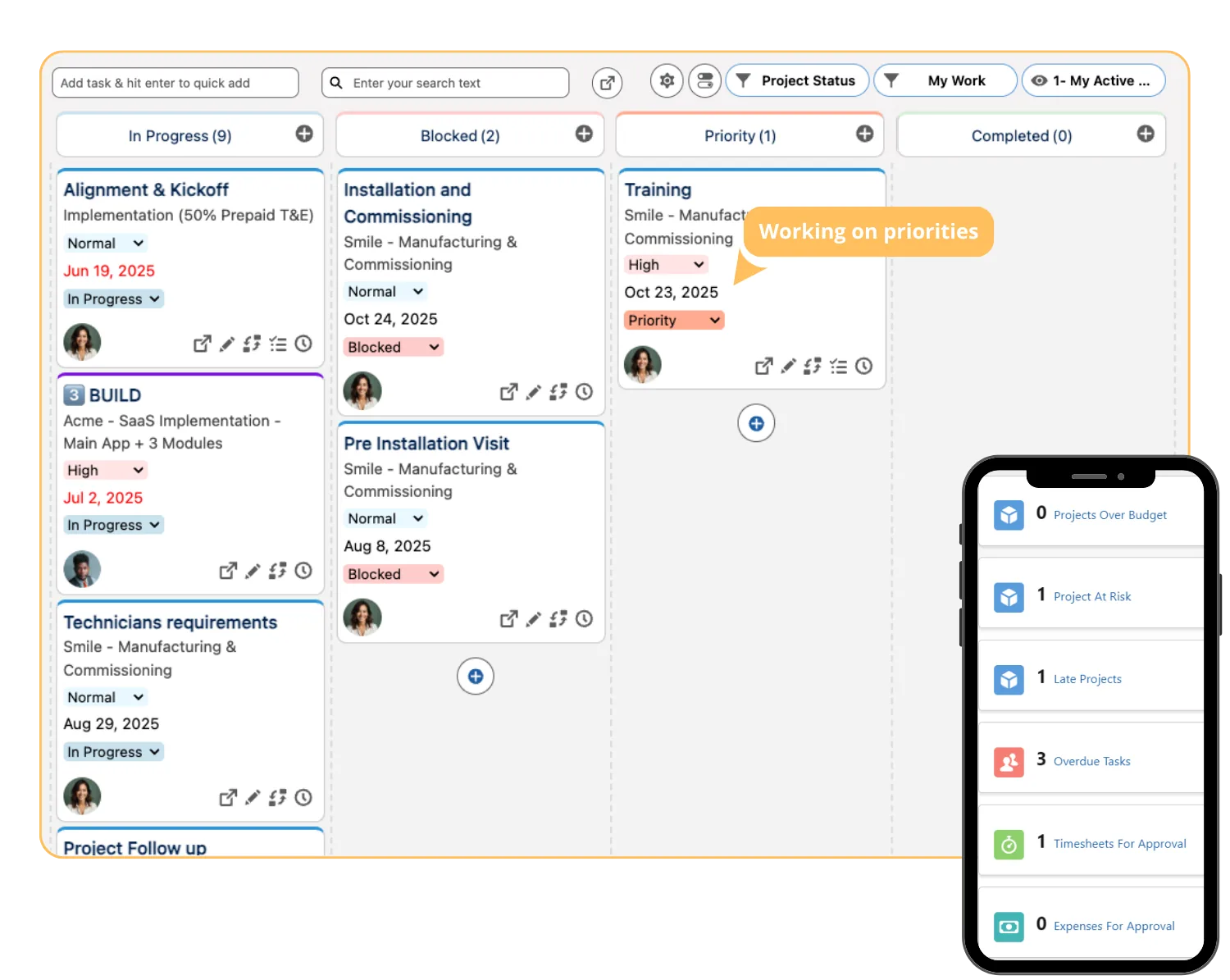The image size is (1230, 980).
Task: Edit the Alignment & Kickoff task
Action: coord(227,344)
